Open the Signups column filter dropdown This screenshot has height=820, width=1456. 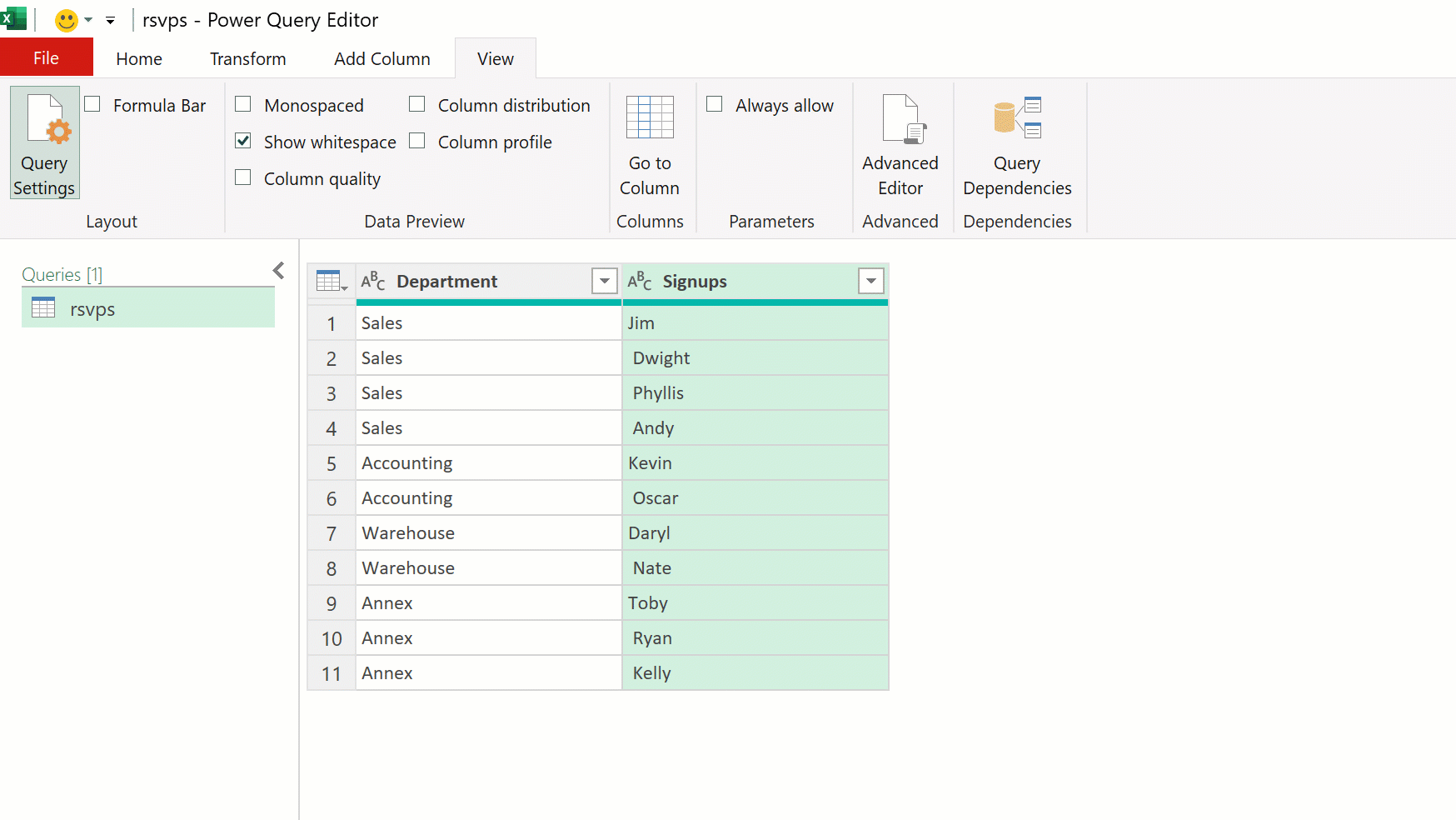[871, 281]
